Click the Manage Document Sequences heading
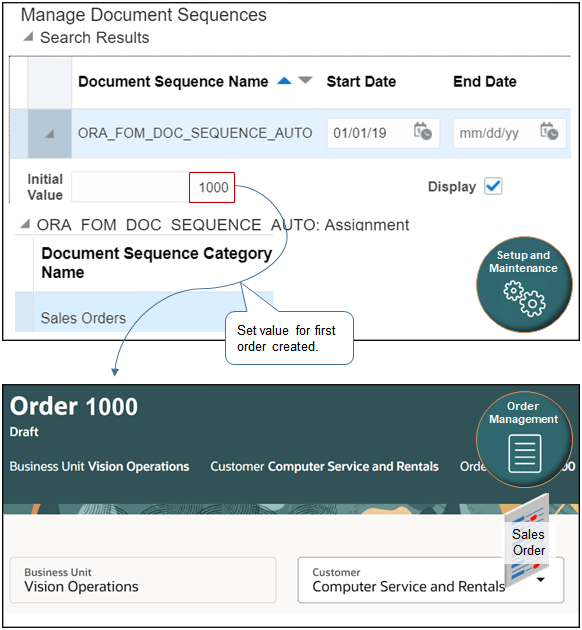This screenshot has width=582, height=630. click(x=143, y=15)
